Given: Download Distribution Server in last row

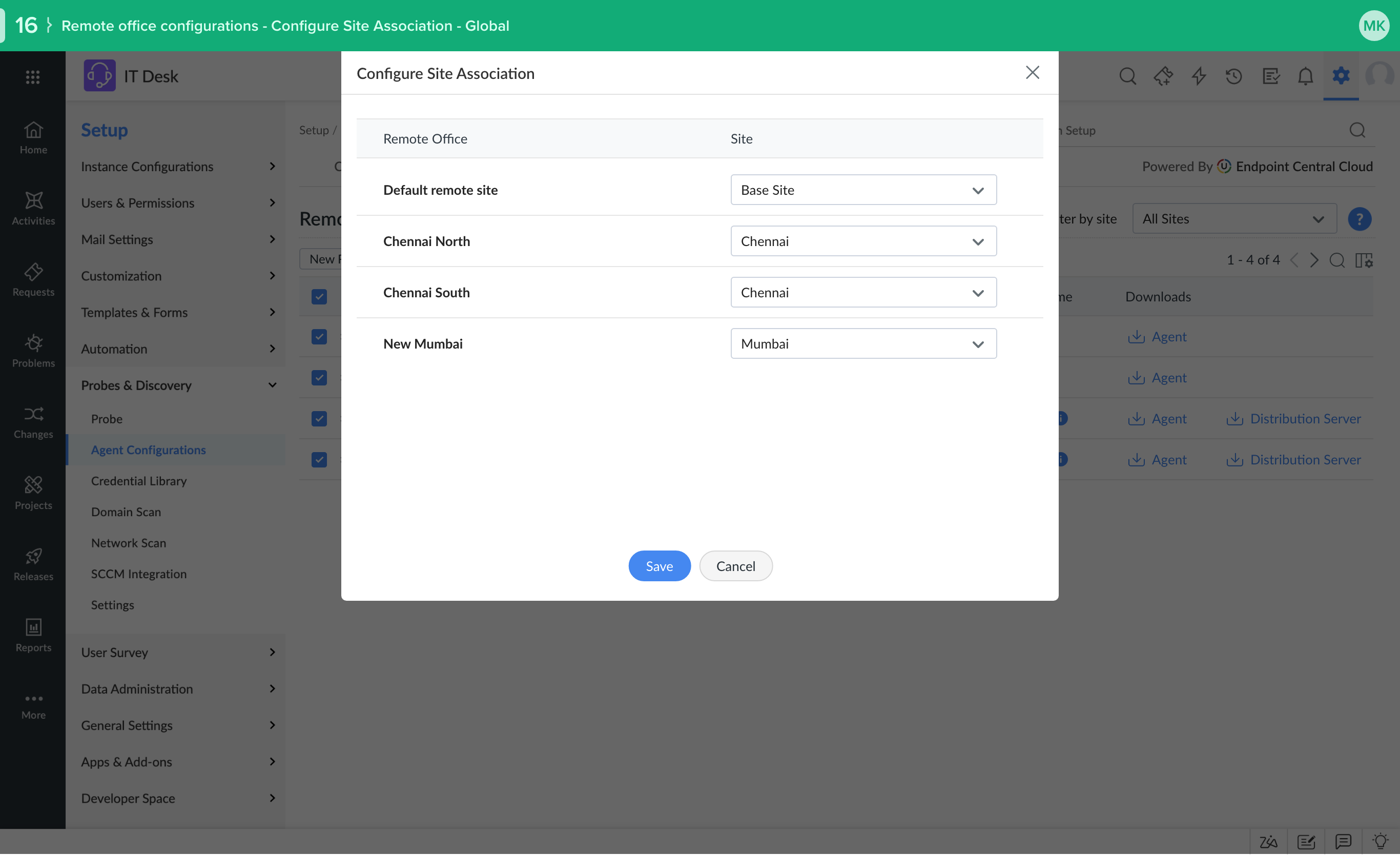Looking at the screenshot, I should 1293,460.
